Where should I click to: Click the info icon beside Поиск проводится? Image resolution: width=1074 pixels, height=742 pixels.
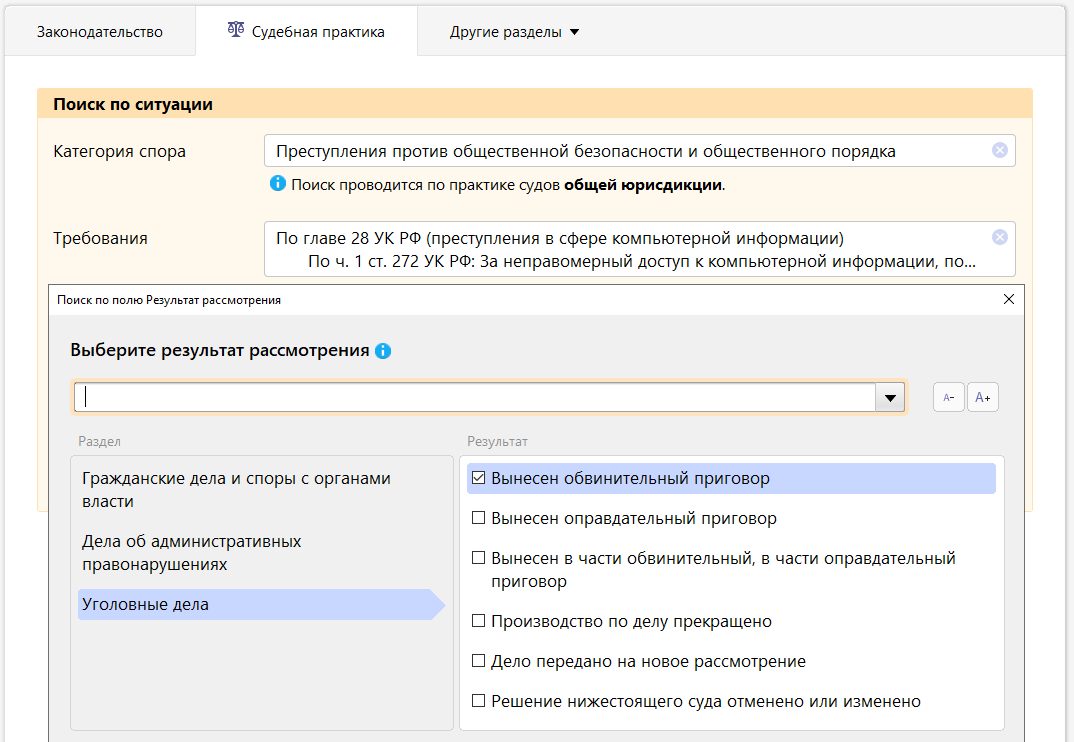point(278,184)
